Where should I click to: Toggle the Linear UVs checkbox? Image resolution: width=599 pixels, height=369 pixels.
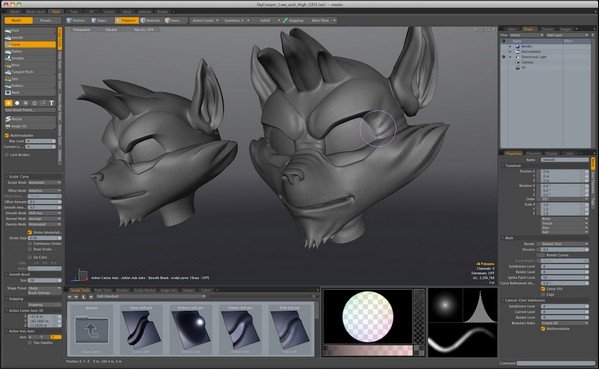tap(543, 289)
